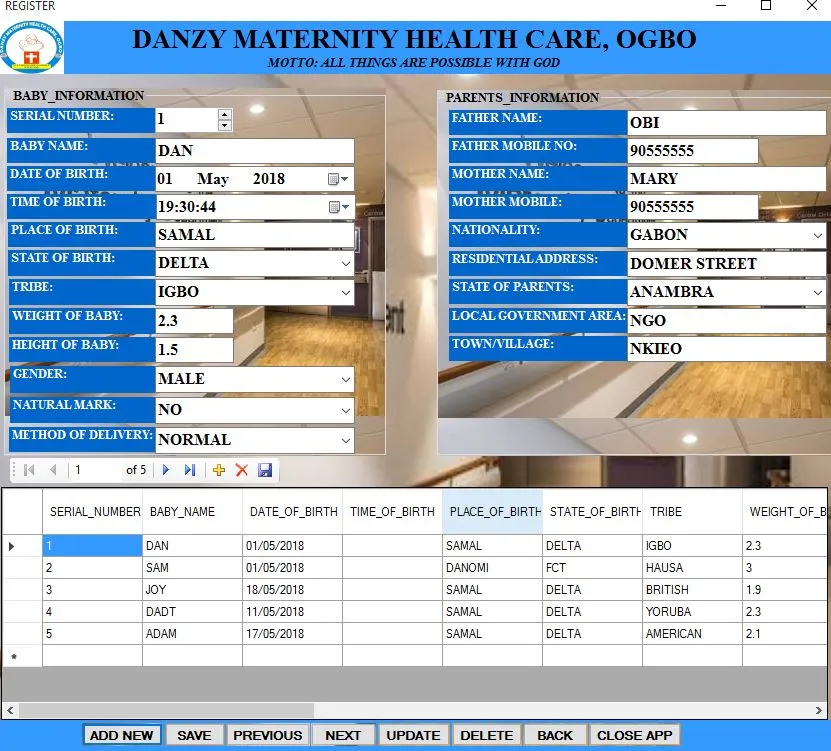831x751 pixels.
Task: Go to first record in navigator
Action: (29, 470)
